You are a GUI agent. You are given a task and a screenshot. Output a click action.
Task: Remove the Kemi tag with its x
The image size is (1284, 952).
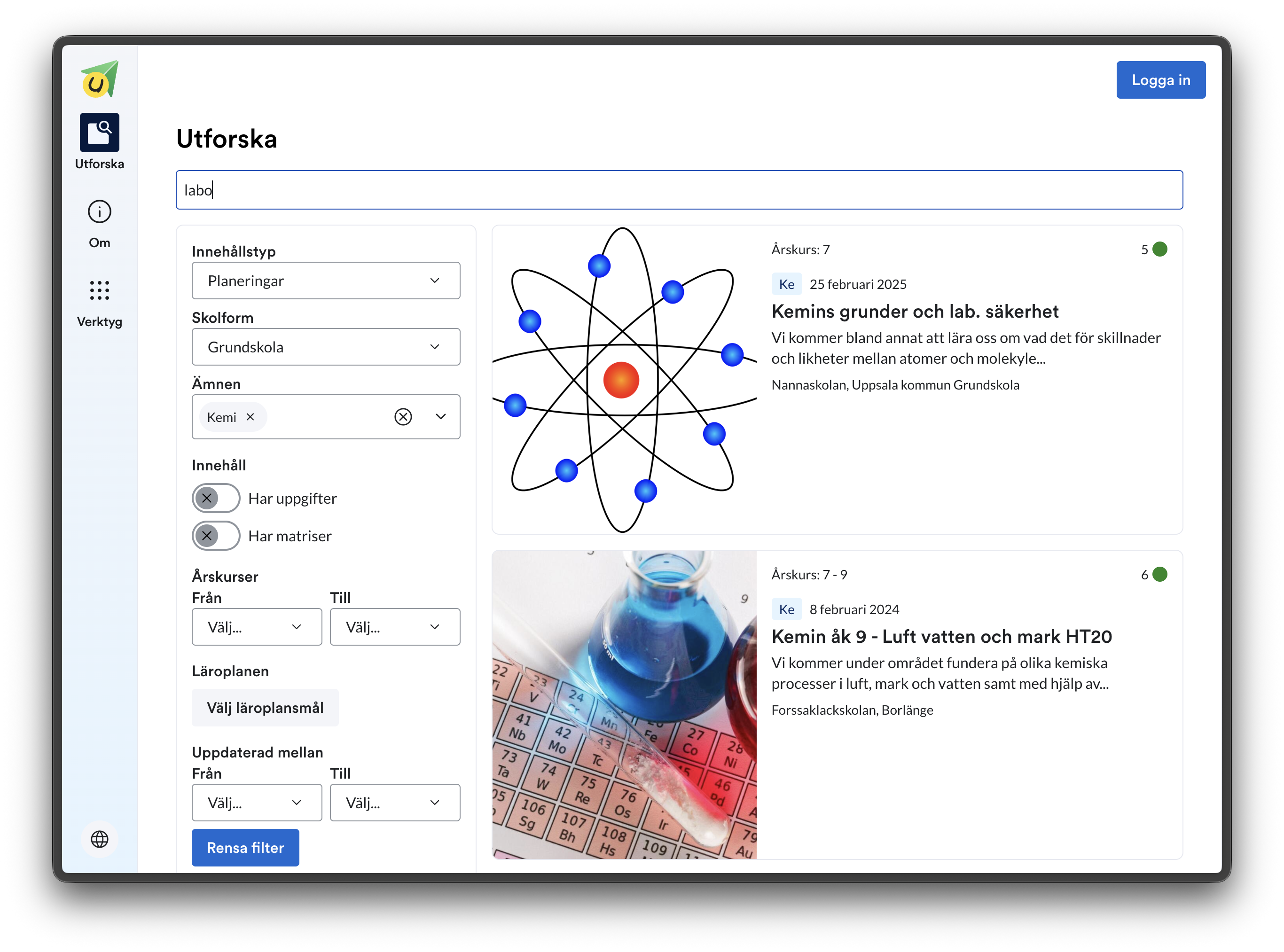[x=250, y=417]
